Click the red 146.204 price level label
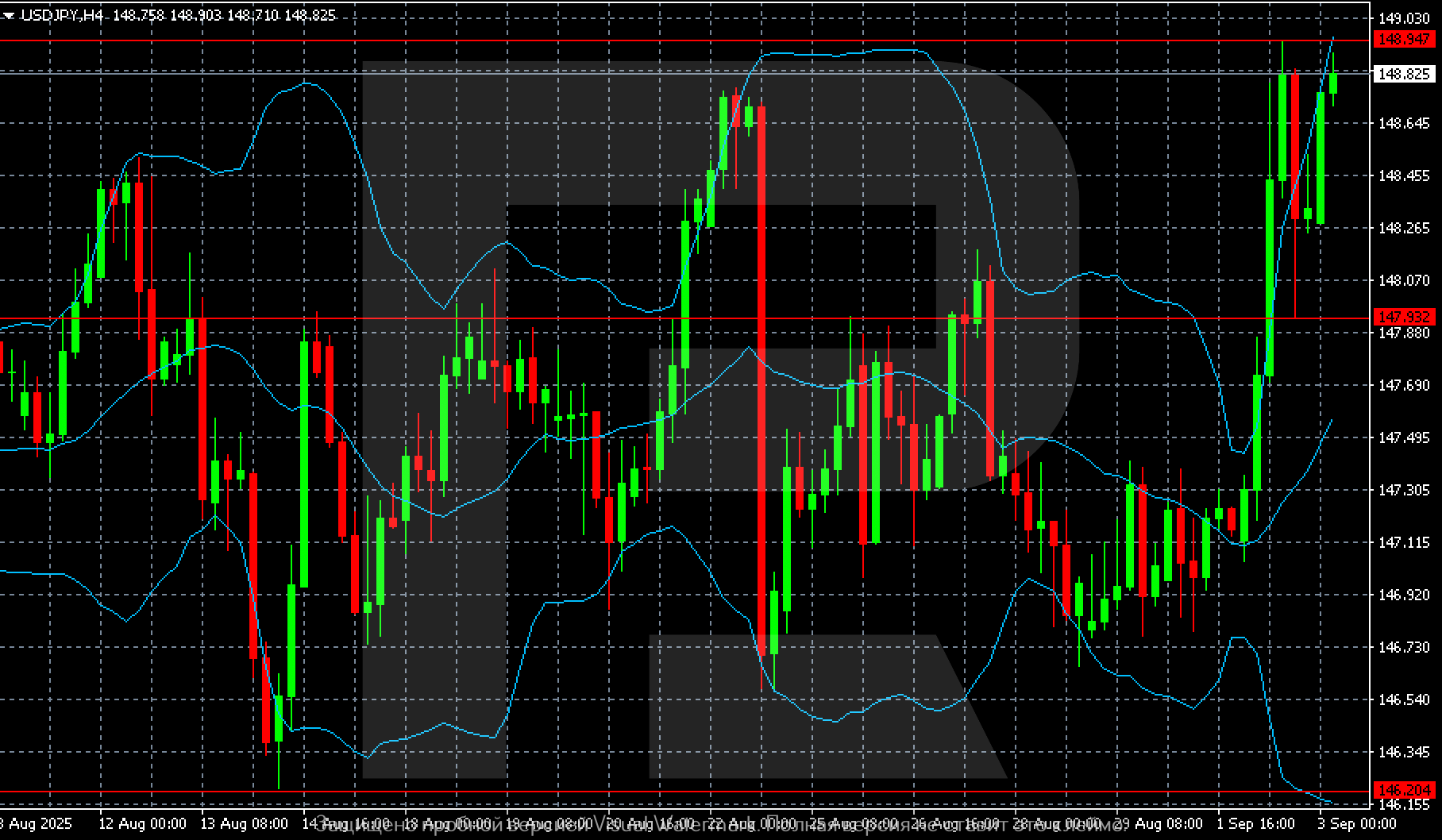This screenshot has width=1442, height=840. (1405, 790)
